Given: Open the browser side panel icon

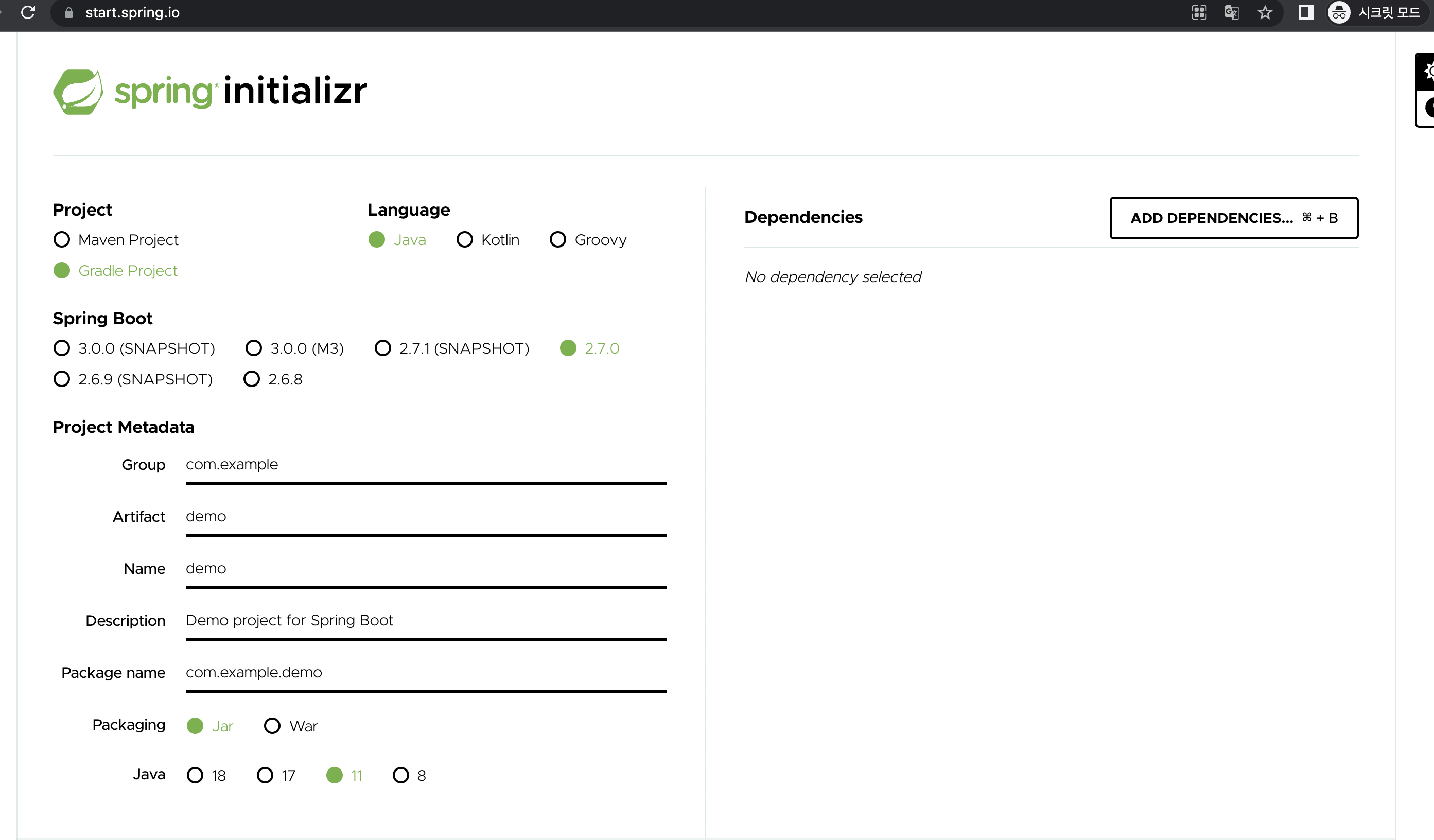Looking at the screenshot, I should (1306, 12).
